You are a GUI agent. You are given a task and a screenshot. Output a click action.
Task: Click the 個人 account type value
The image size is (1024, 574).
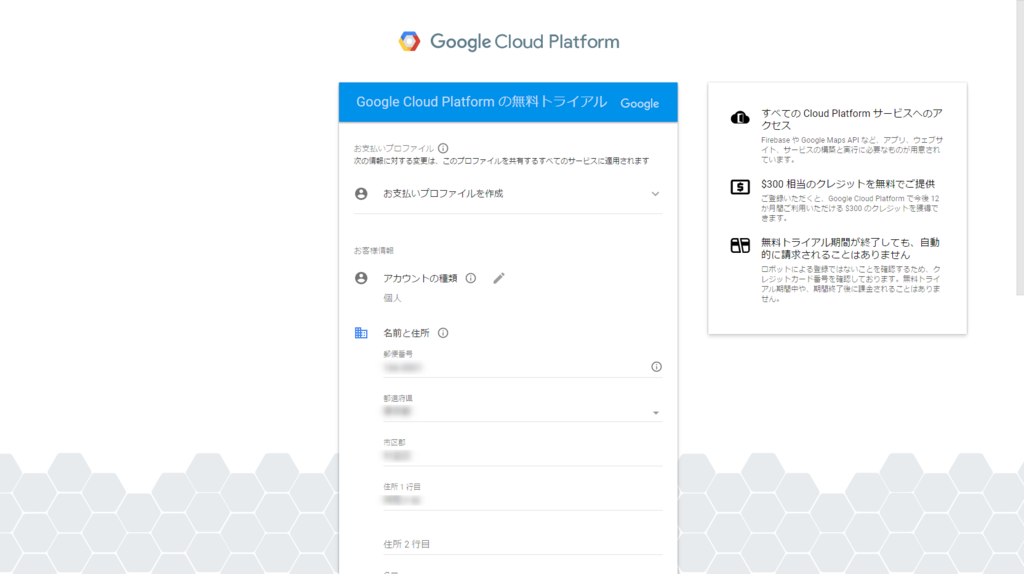click(x=392, y=298)
